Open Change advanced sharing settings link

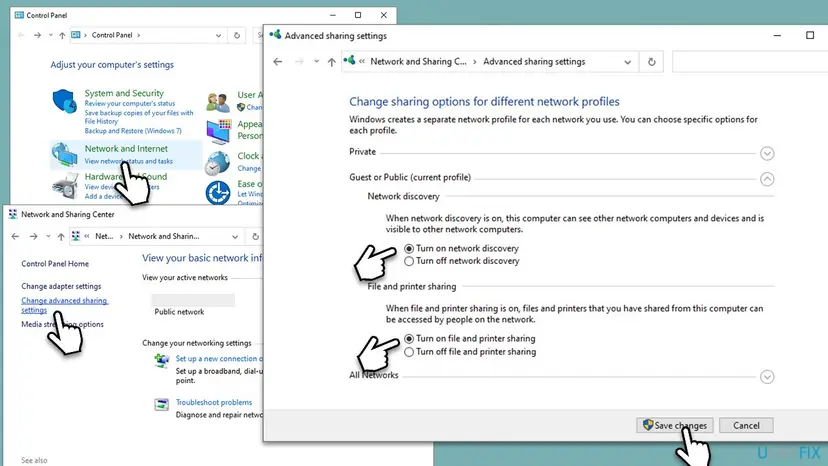(64, 305)
